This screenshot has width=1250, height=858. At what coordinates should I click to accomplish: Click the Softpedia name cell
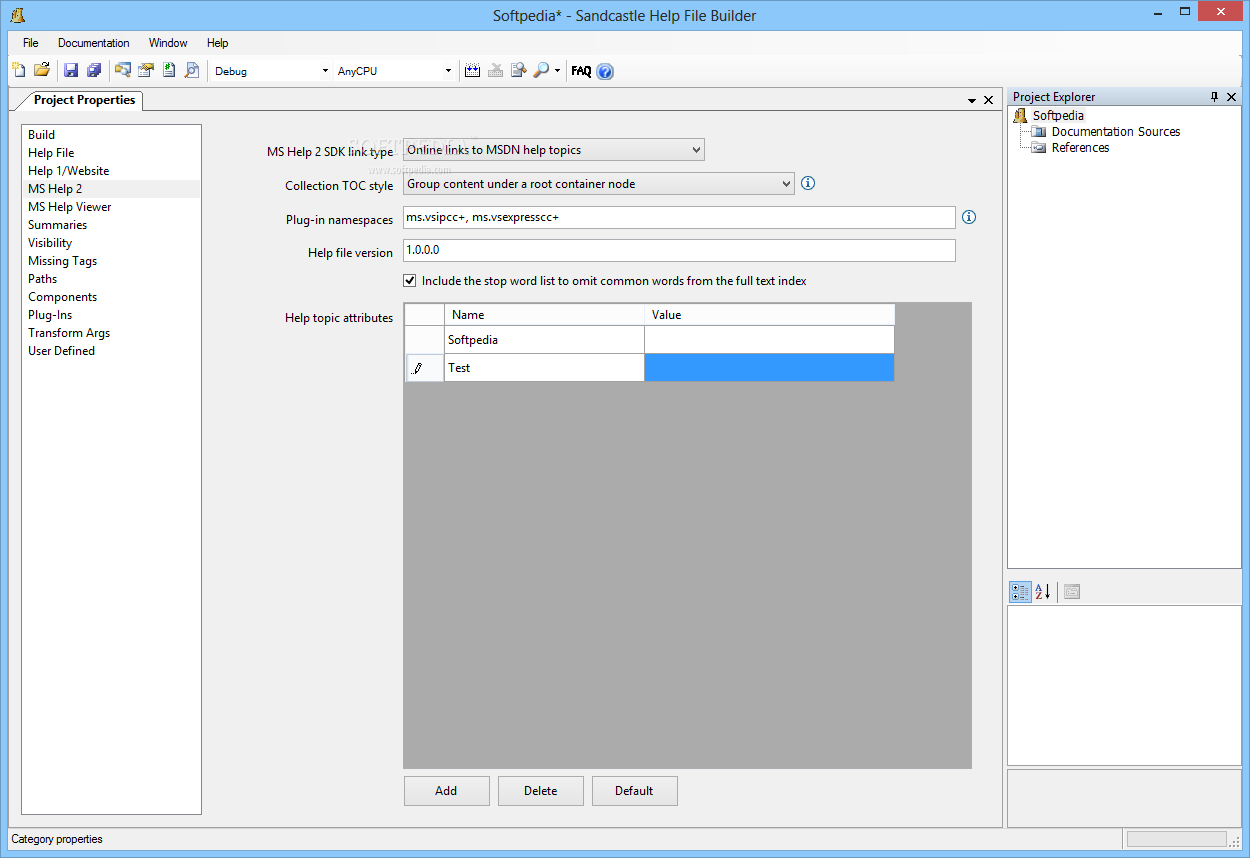(x=544, y=340)
